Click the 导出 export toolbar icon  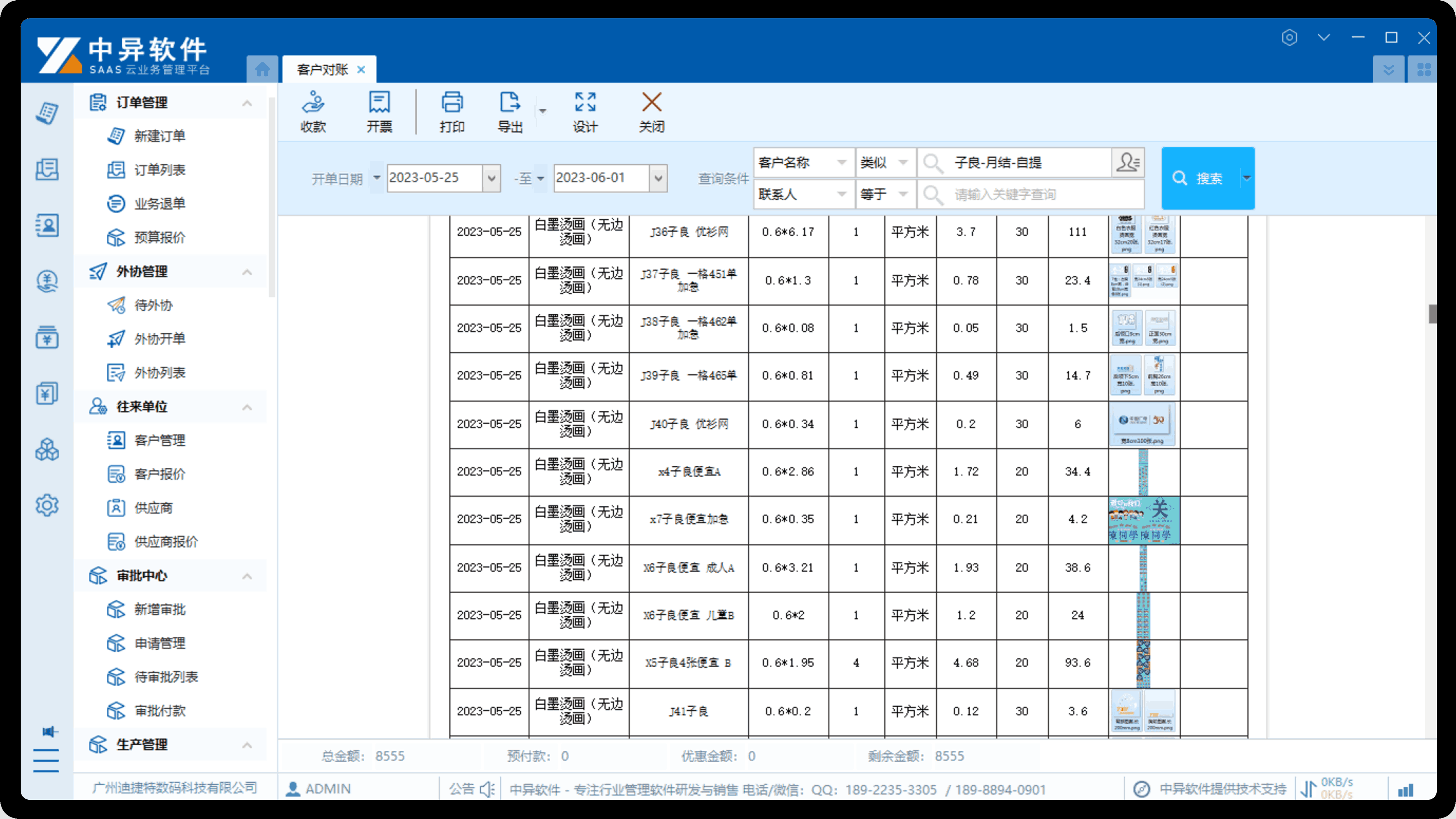click(510, 111)
